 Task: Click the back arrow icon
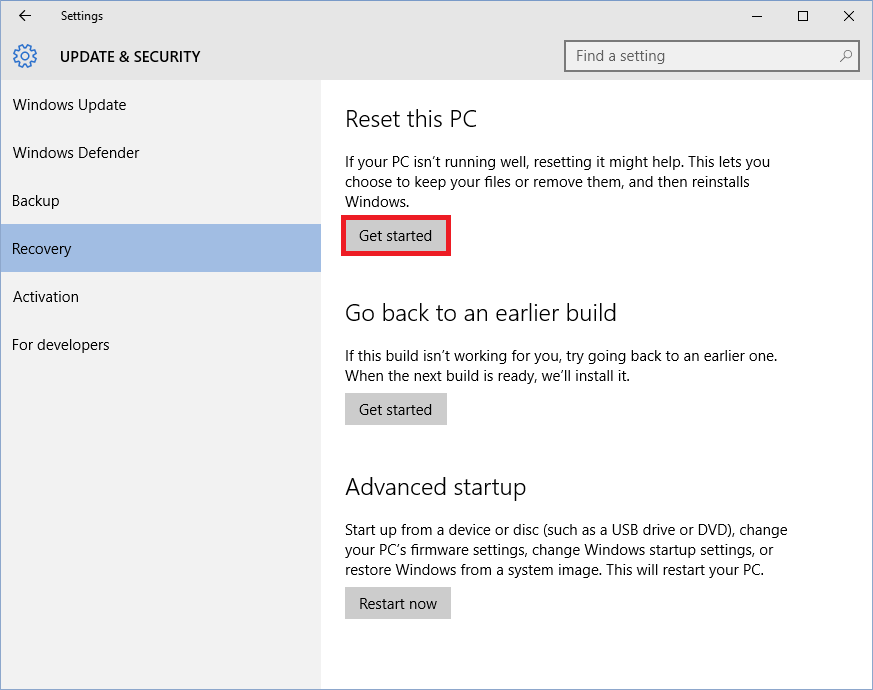(x=25, y=16)
